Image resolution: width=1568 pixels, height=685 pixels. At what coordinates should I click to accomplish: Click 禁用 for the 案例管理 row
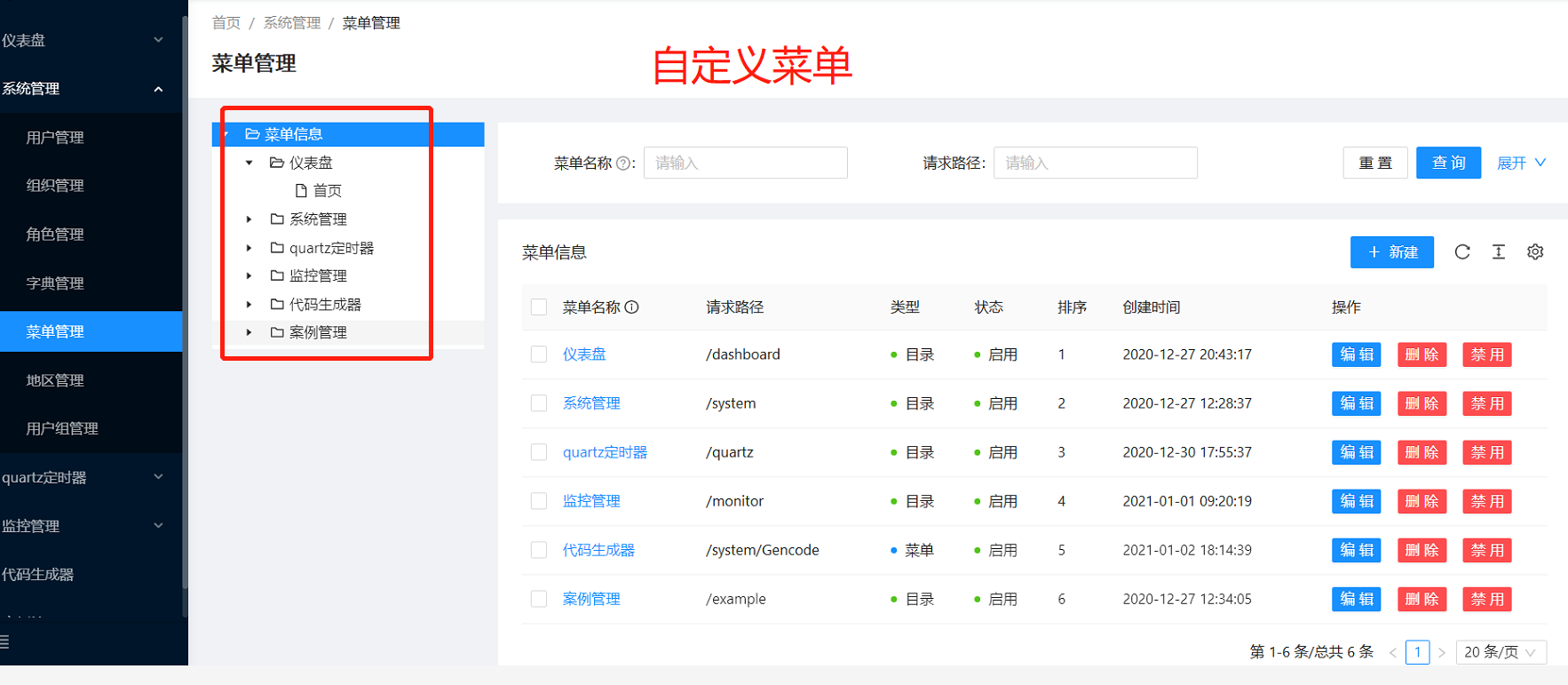tap(1487, 599)
